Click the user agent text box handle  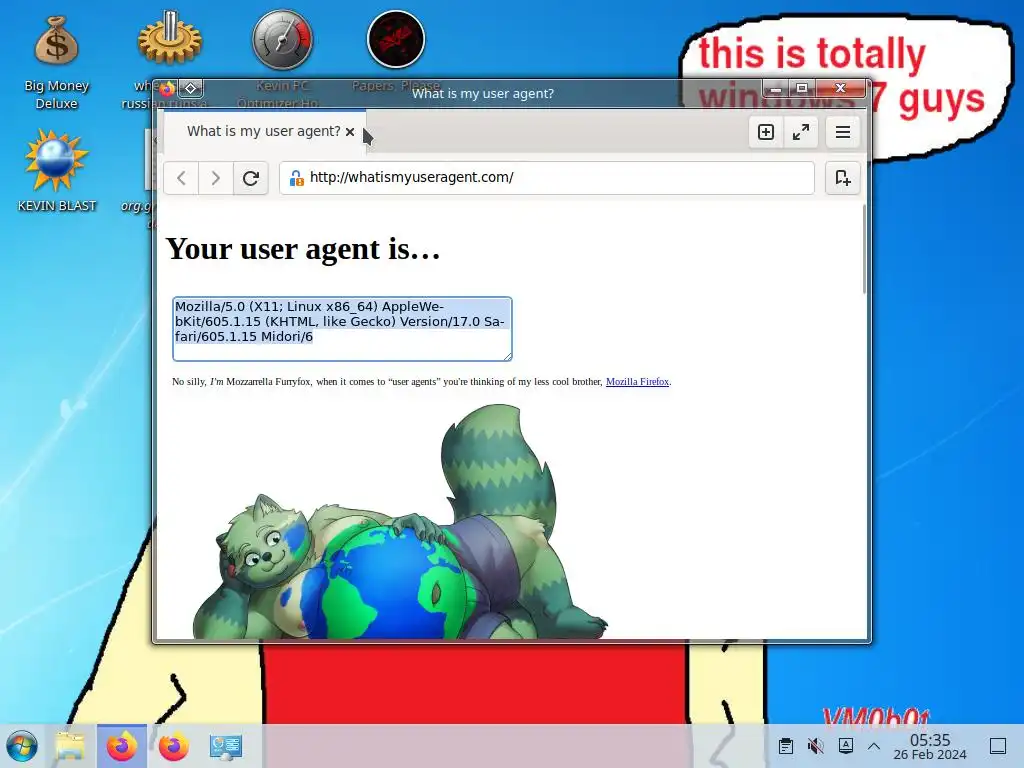(x=507, y=356)
